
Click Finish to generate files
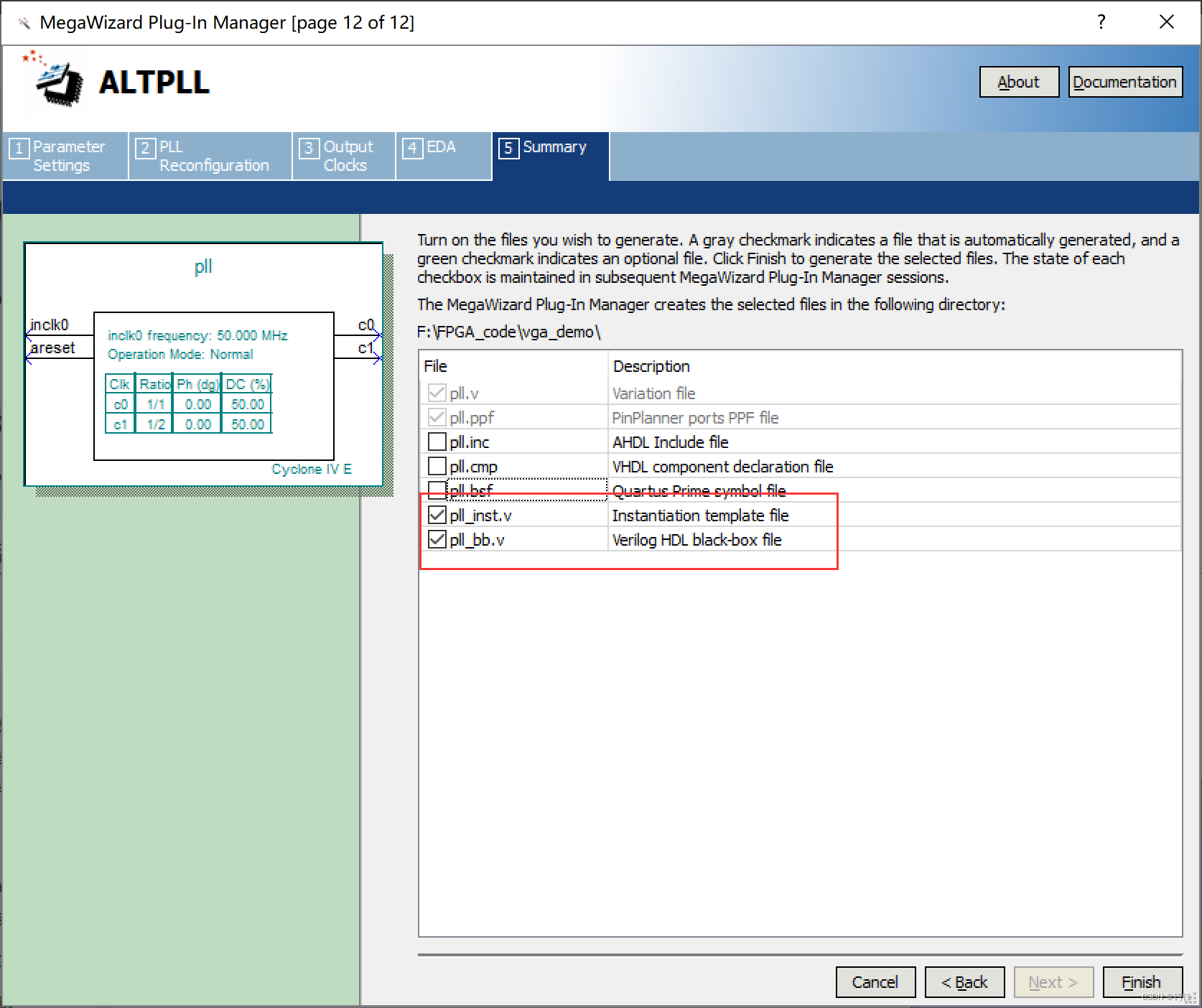tap(1142, 982)
